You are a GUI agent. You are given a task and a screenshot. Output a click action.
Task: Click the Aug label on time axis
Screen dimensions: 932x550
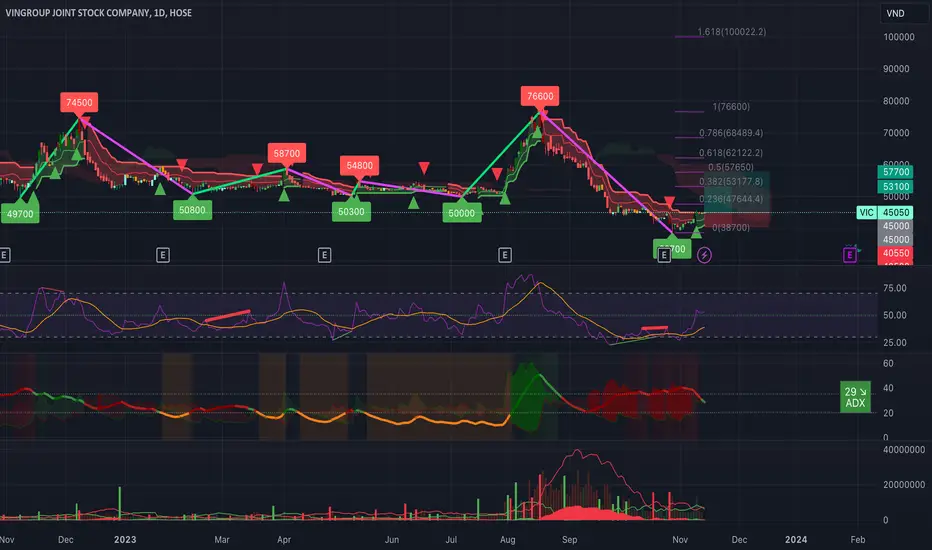[x=508, y=539]
